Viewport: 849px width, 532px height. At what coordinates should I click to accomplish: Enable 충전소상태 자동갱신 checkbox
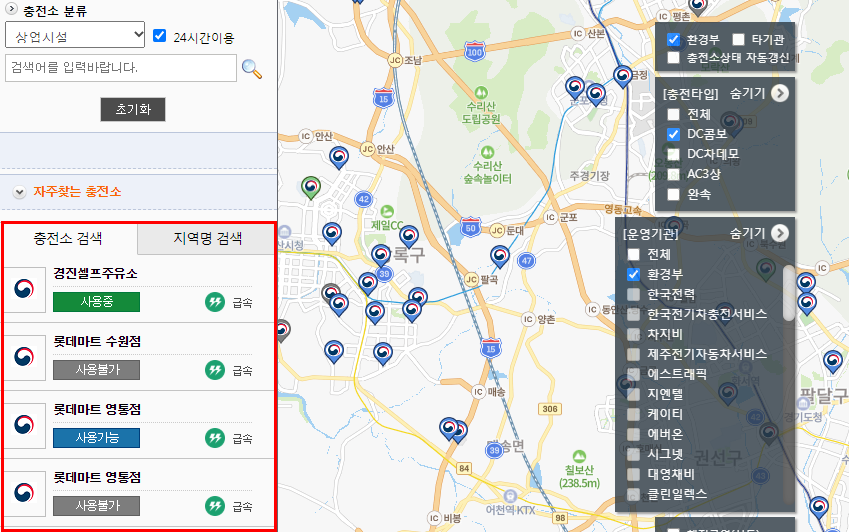(673, 57)
